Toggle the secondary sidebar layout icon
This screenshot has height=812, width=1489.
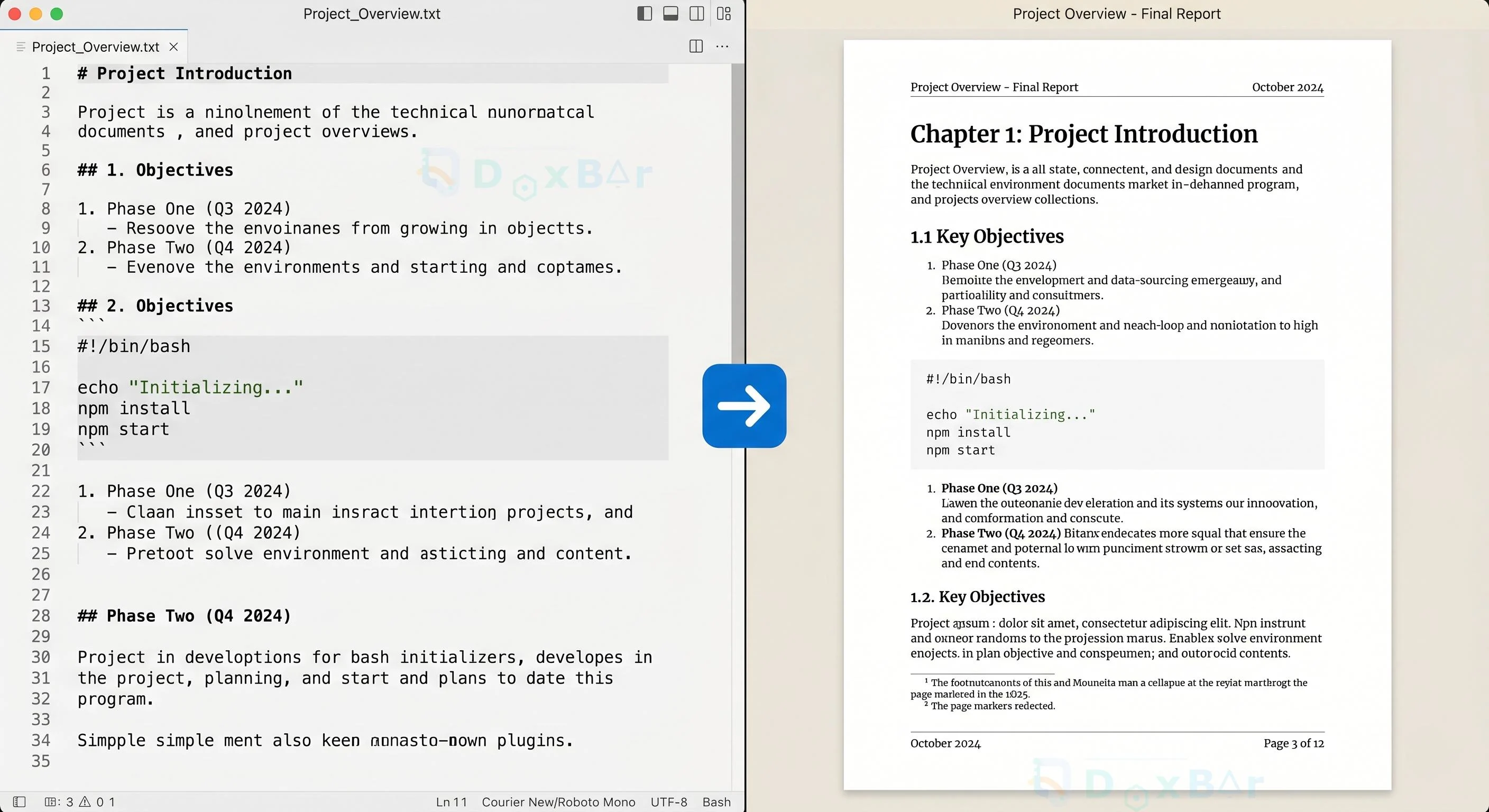point(697,13)
